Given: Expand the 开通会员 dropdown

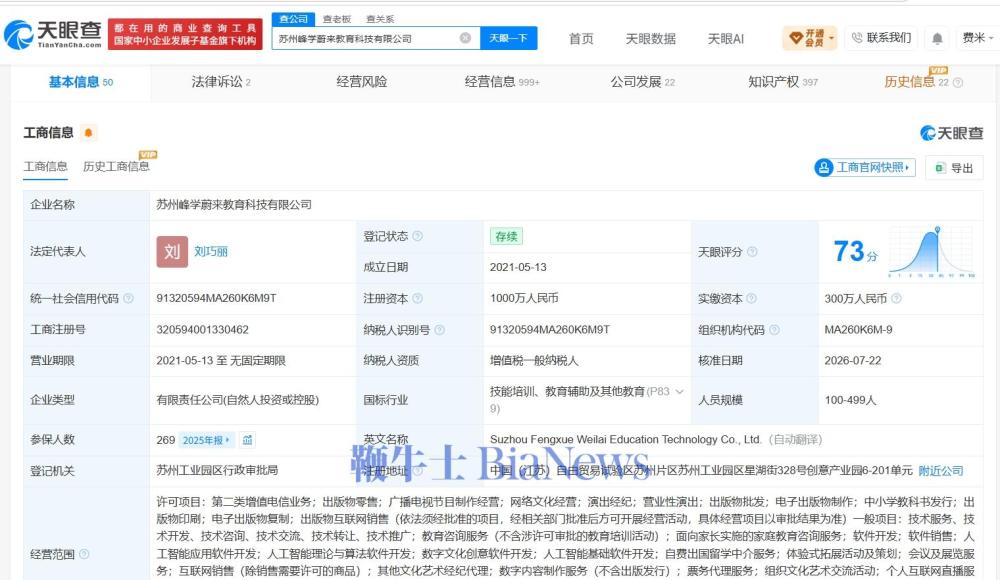Looking at the screenshot, I should [x=810, y=38].
